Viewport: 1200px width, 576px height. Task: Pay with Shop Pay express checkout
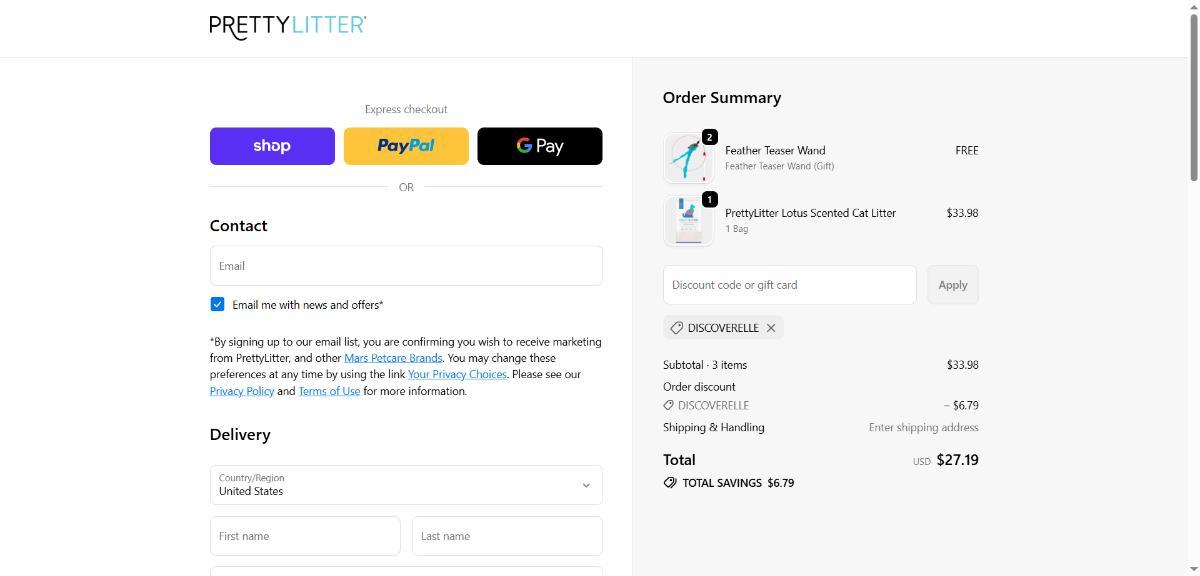click(272, 146)
